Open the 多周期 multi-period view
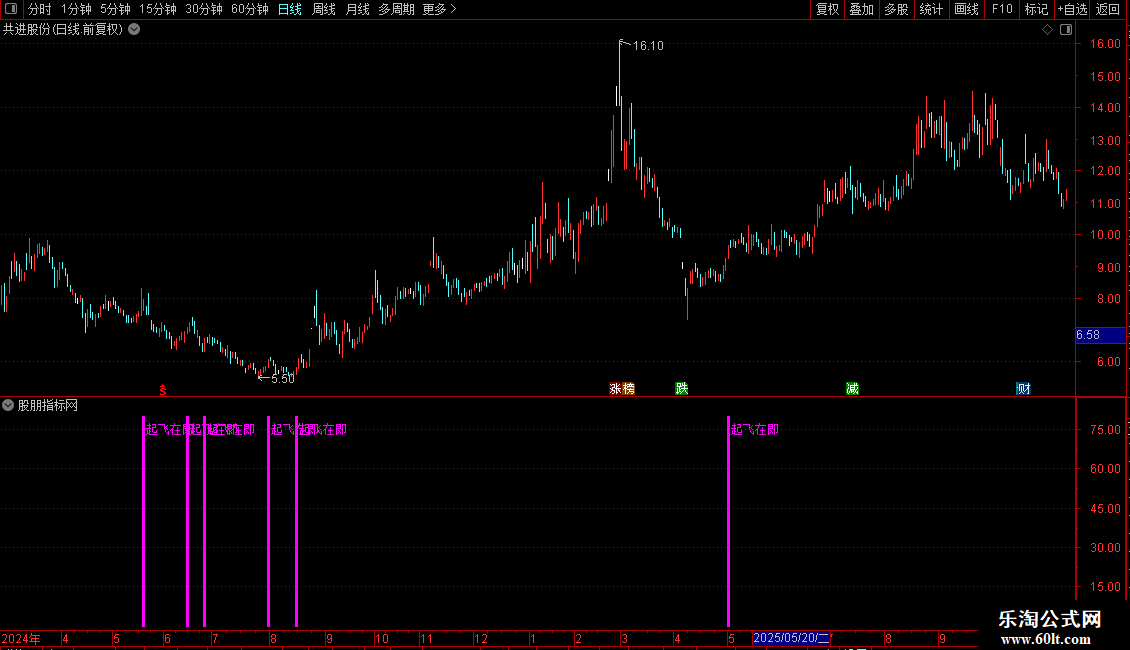 [396, 9]
